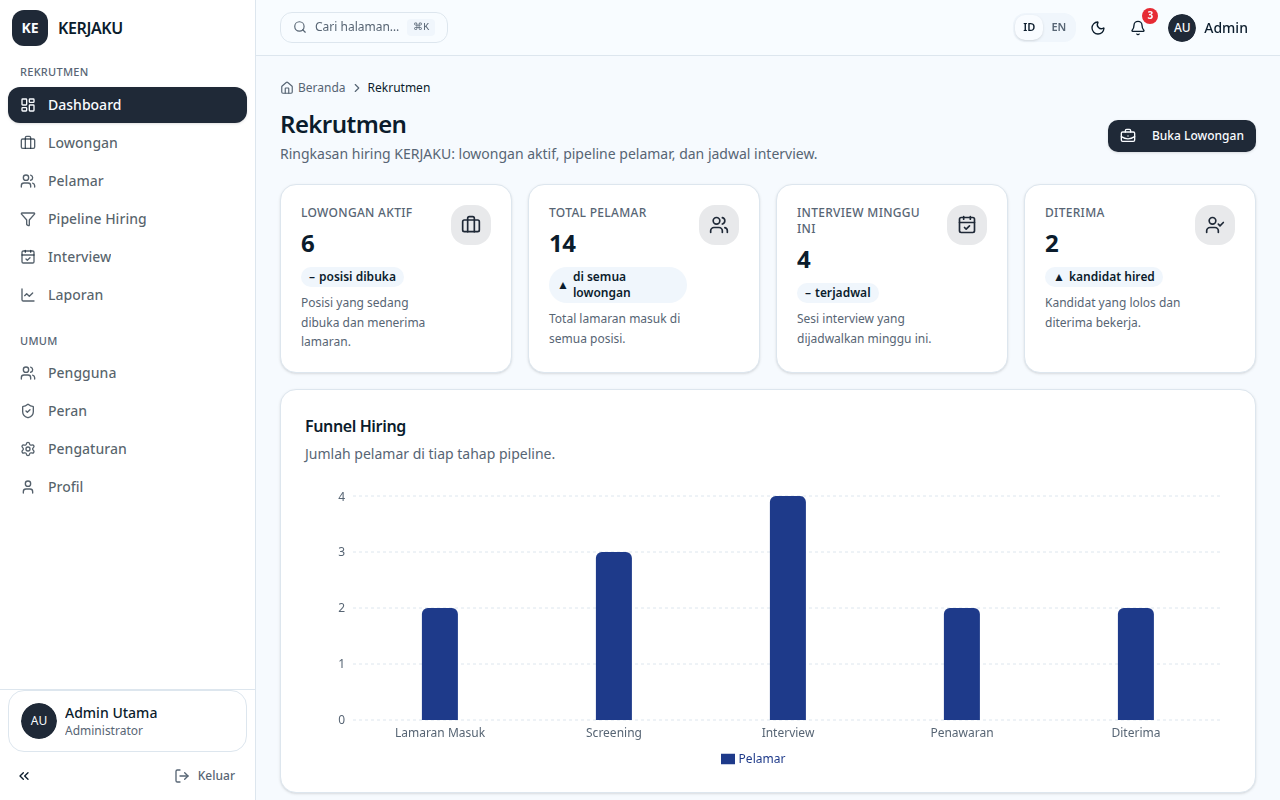Image resolution: width=1280 pixels, height=800 pixels.
Task: Click the Buka Lowongan button
Action: 1182,136
